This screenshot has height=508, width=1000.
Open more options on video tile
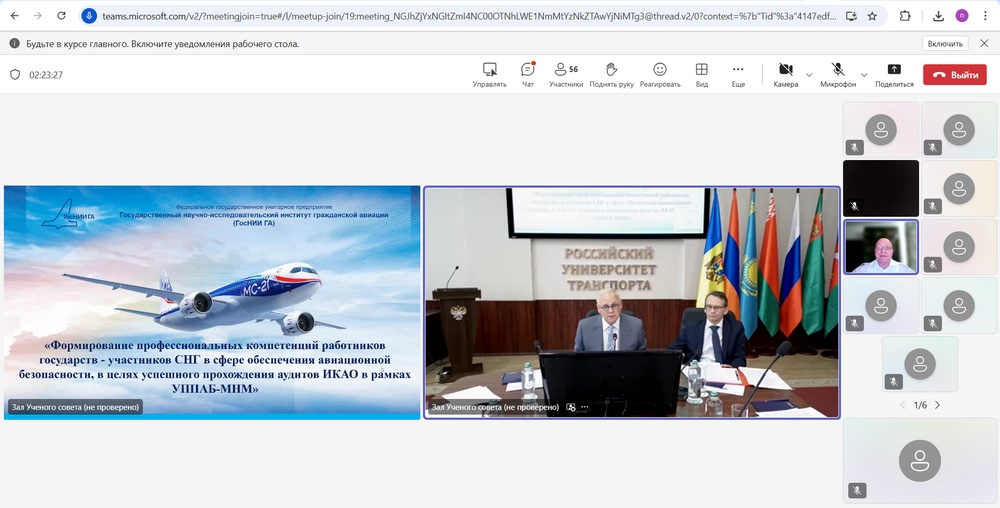click(x=585, y=407)
